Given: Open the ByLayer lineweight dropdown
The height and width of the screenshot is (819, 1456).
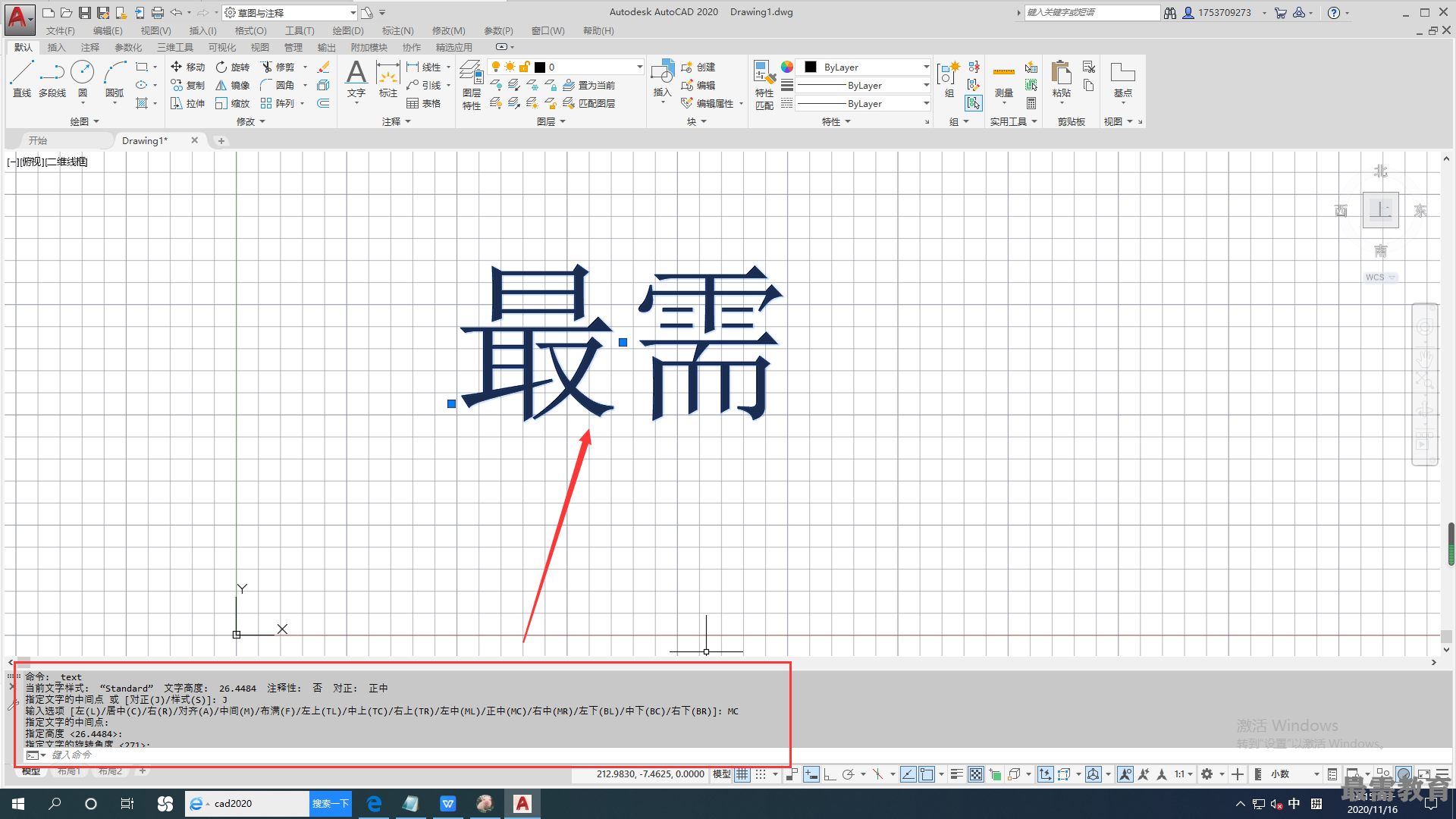Looking at the screenshot, I should [864, 85].
